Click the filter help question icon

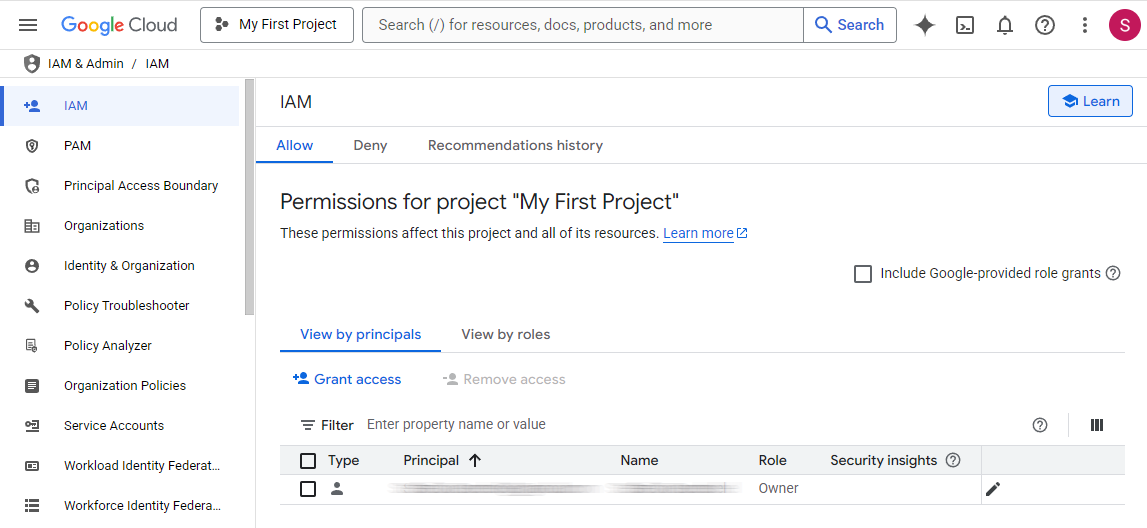point(1039,425)
